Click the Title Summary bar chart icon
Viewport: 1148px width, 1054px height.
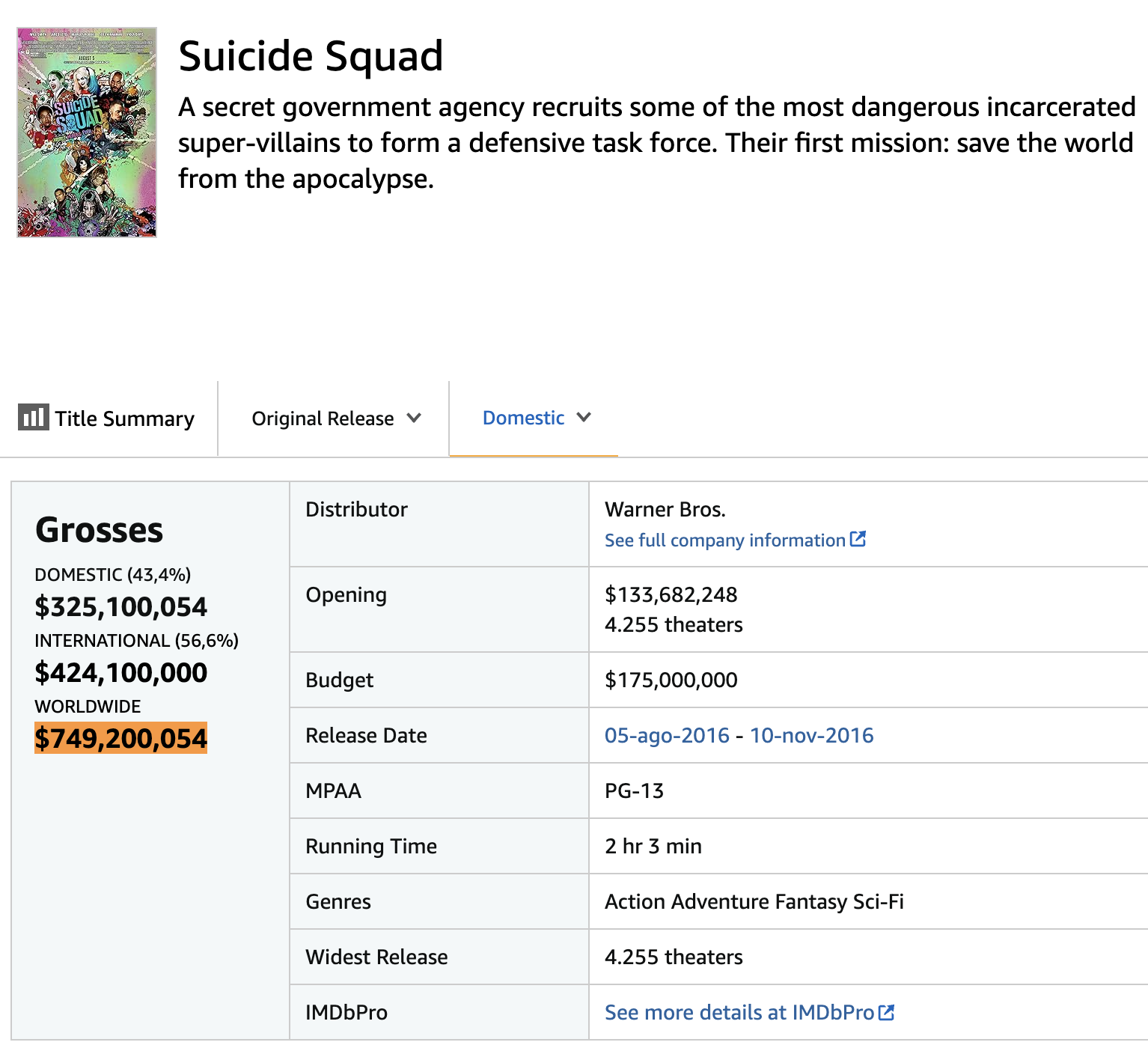pos(33,417)
